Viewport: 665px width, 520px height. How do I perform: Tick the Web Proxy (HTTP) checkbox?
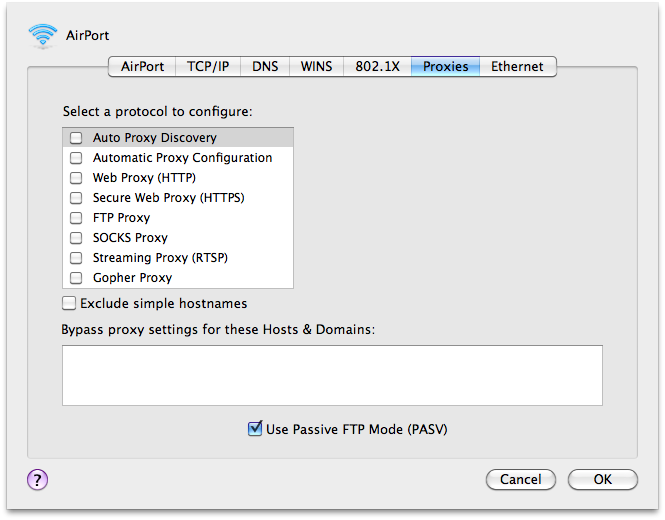pos(76,178)
